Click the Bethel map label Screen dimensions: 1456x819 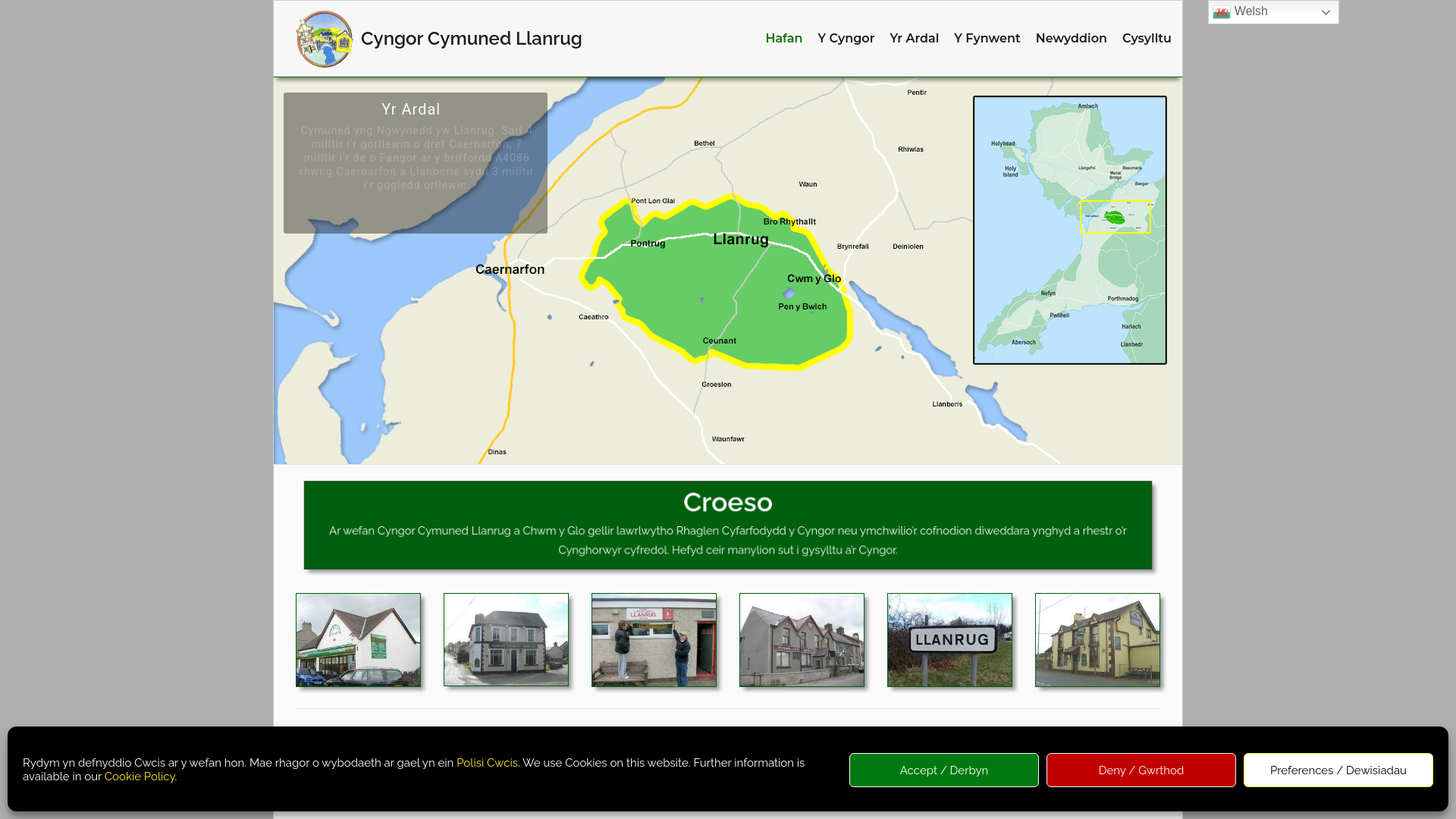click(704, 143)
